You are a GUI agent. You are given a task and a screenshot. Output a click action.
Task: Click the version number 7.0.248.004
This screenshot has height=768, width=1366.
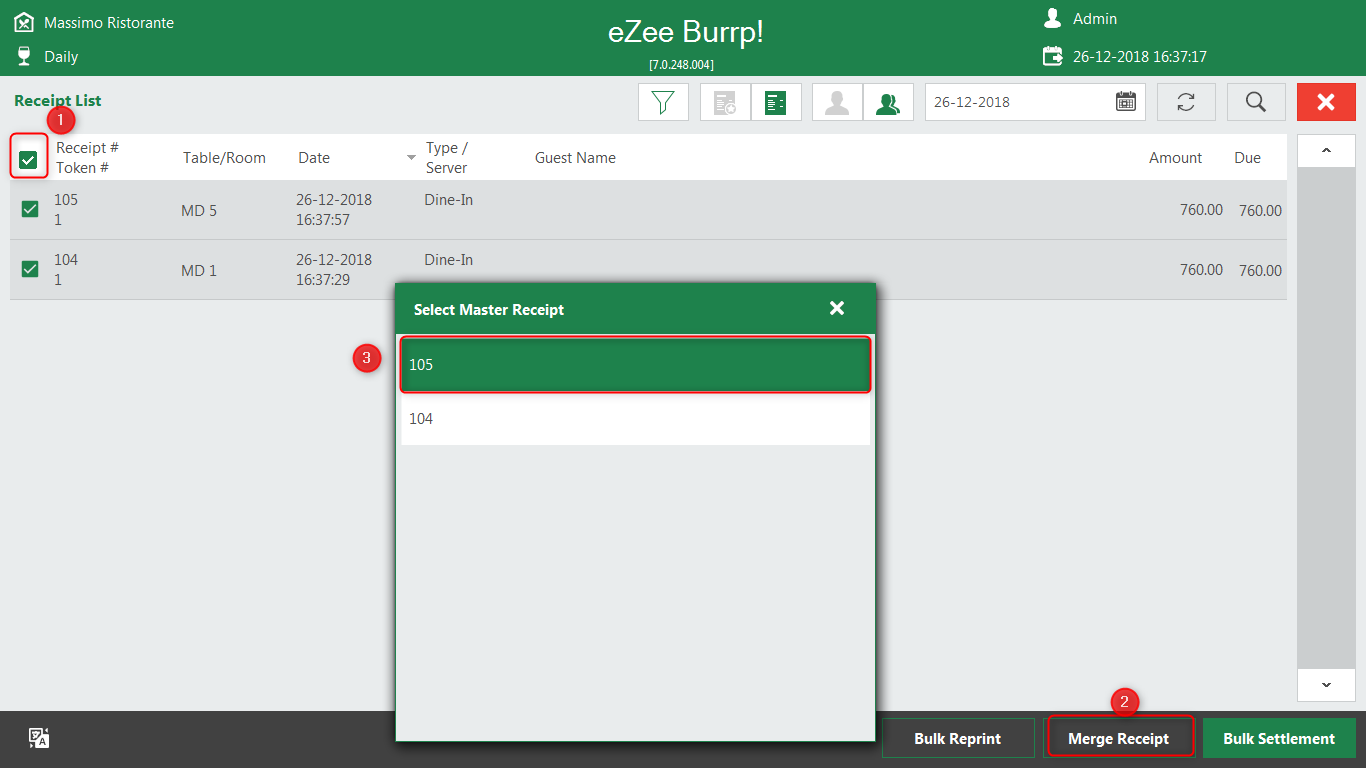(682, 64)
